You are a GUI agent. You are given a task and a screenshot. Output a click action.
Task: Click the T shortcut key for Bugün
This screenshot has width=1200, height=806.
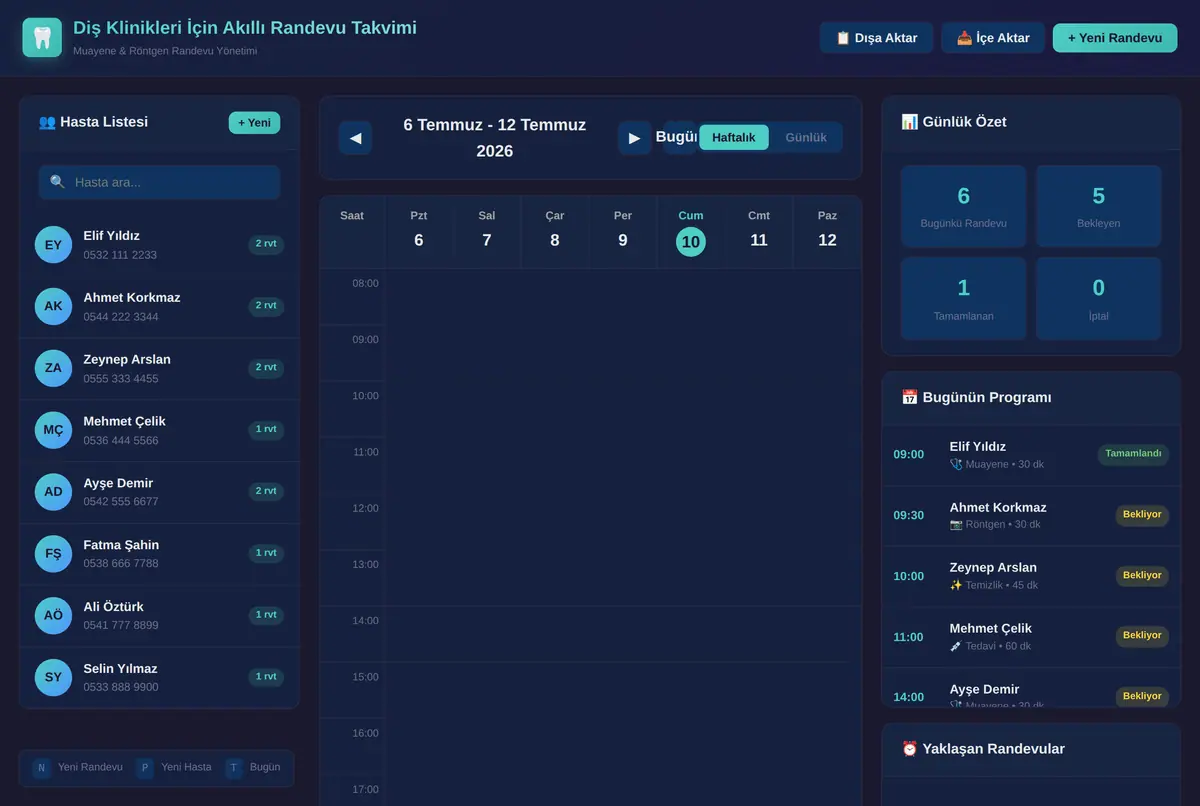234,768
